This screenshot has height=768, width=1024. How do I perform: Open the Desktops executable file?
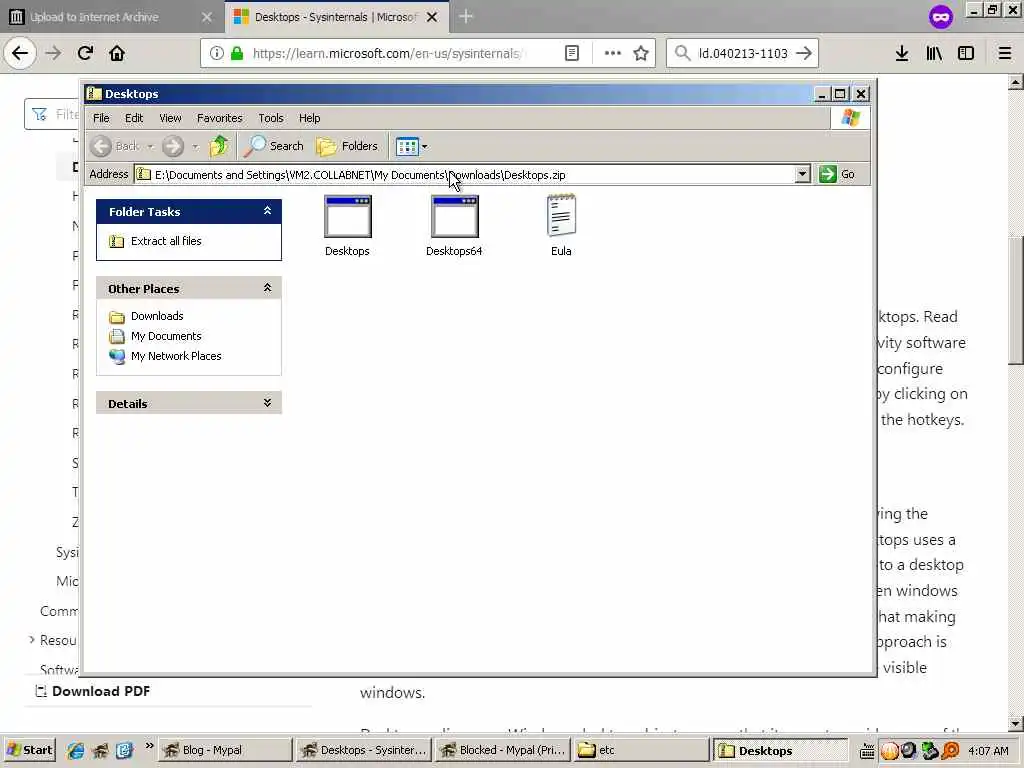click(x=347, y=226)
